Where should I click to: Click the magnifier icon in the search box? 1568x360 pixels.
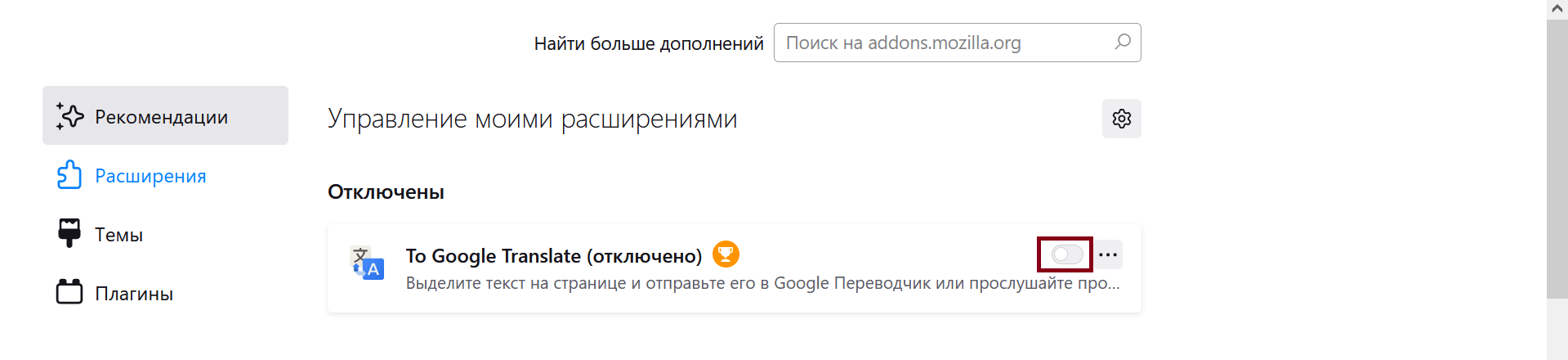[1123, 42]
